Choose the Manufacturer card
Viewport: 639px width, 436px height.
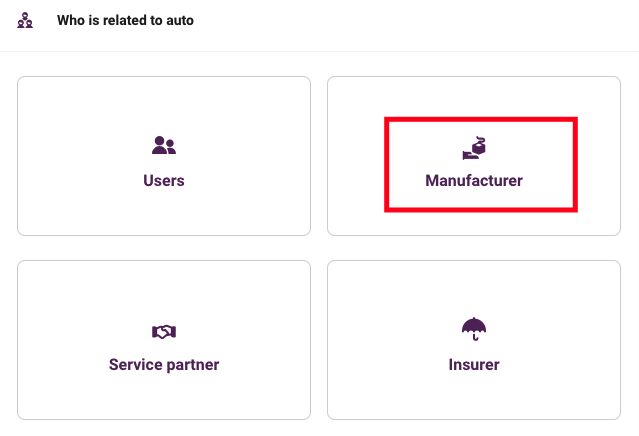(474, 156)
